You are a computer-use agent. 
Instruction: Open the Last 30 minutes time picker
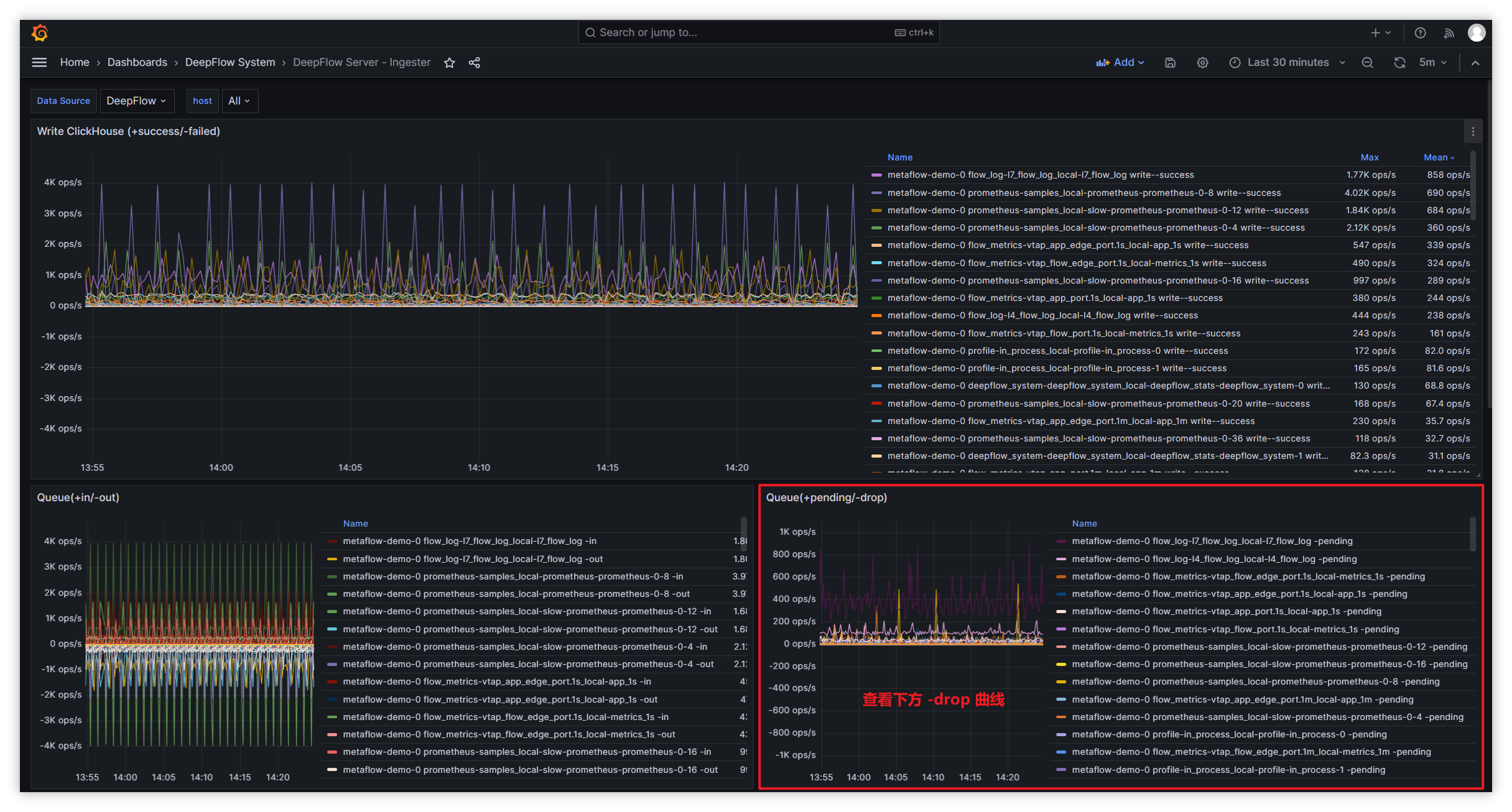(1287, 63)
